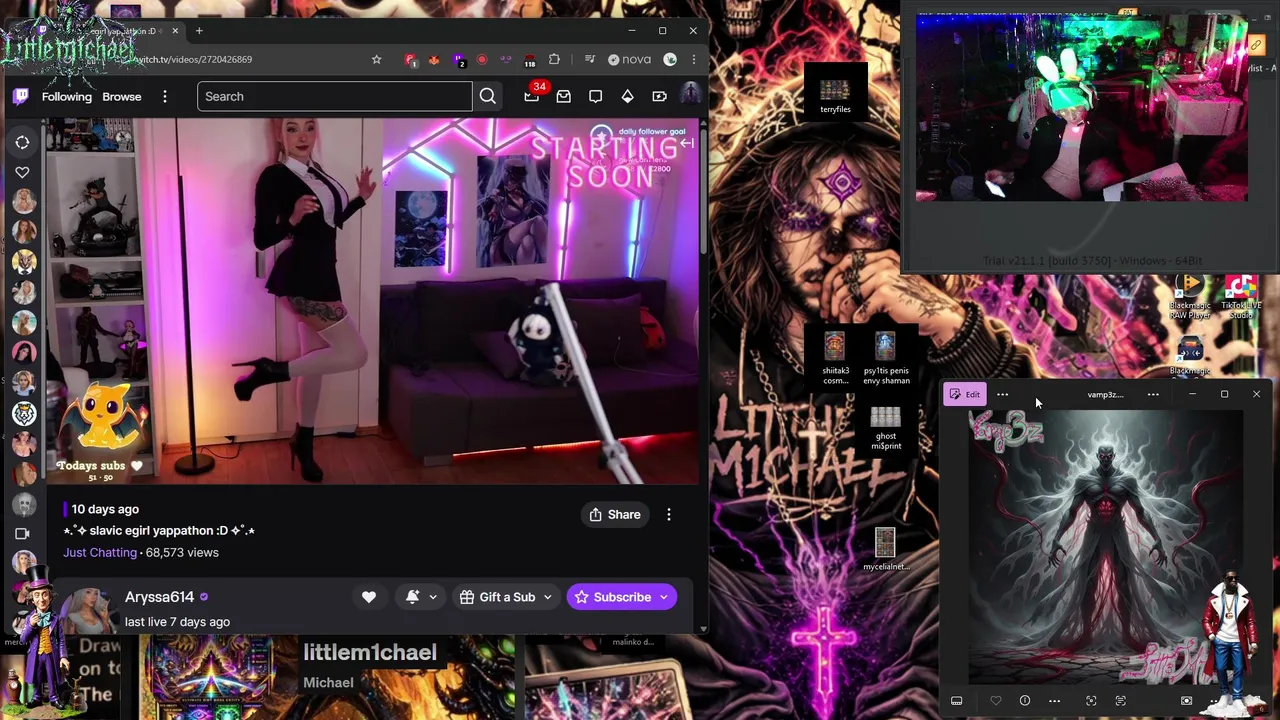Open the mycelialnet desktop file
Screen dimensions: 1280x720
[x=885, y=550]
